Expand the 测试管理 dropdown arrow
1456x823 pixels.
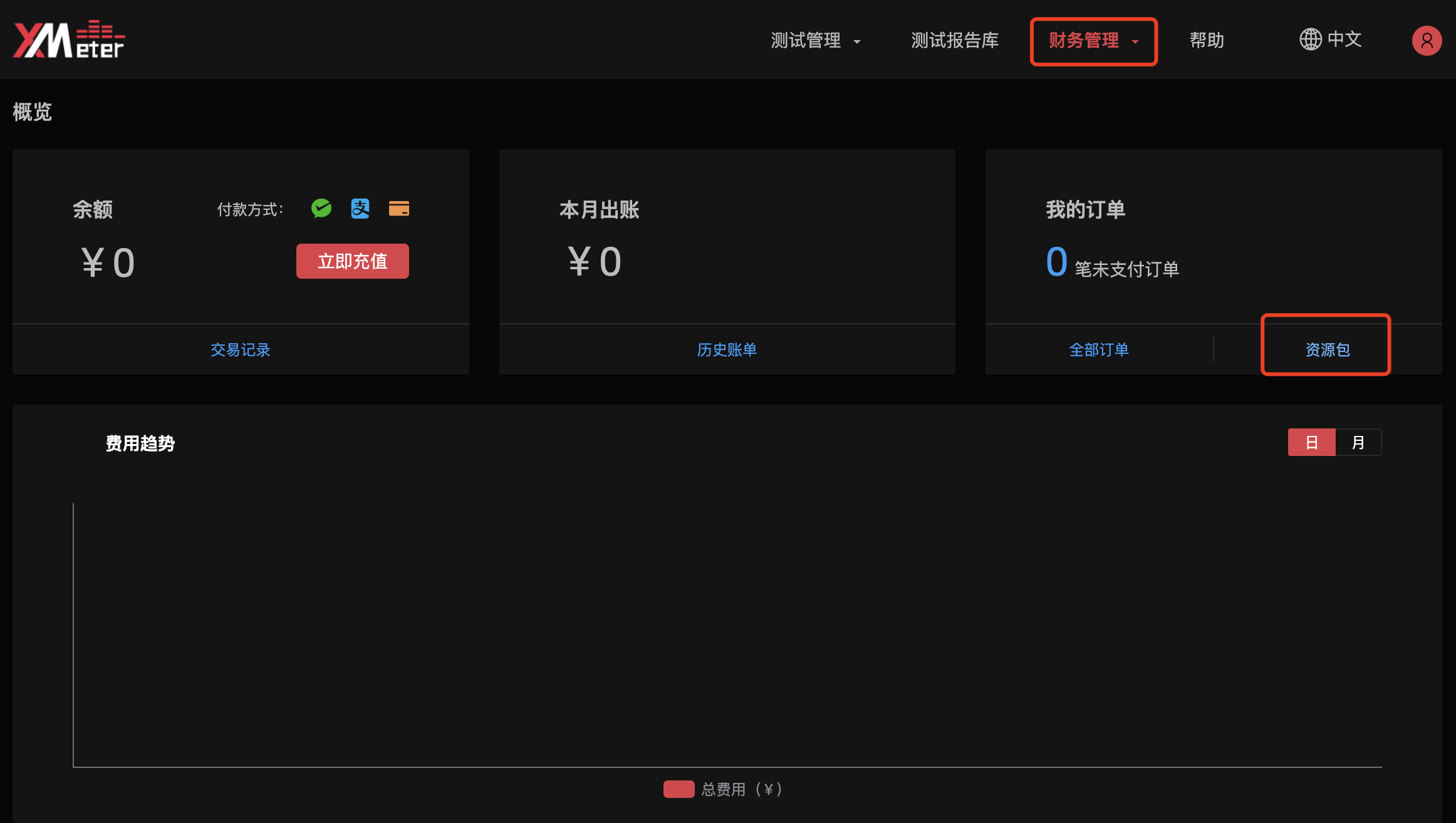pos(857,42)
